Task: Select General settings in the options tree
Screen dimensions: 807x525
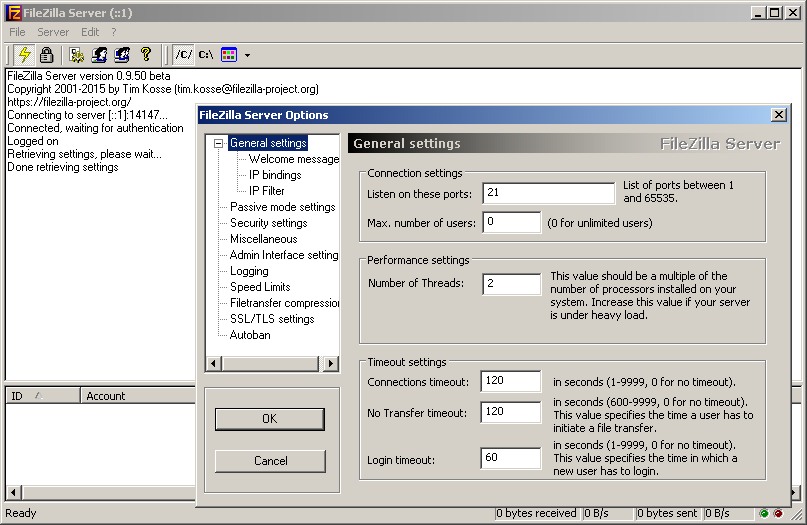Action: coord(268,143)
